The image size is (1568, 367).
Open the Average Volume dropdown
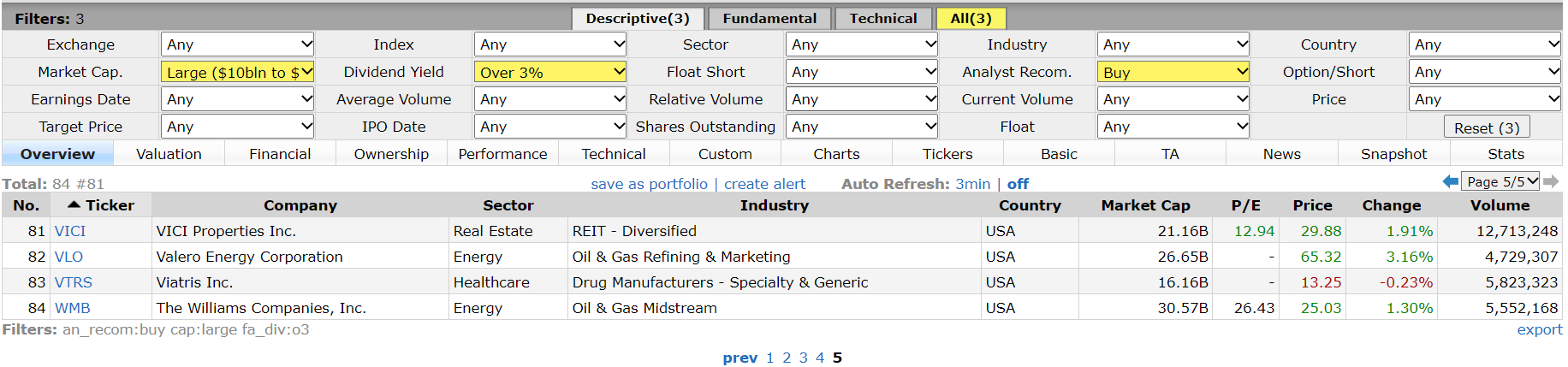tap(550, 99)
